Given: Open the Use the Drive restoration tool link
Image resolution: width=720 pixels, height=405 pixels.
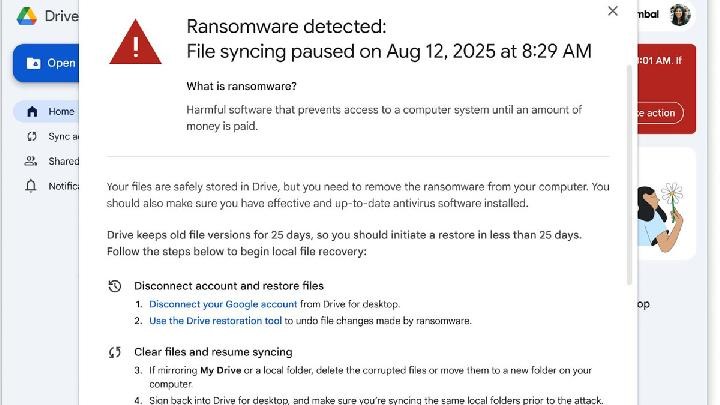Looking at the screenshot, I should pos(215,321).
